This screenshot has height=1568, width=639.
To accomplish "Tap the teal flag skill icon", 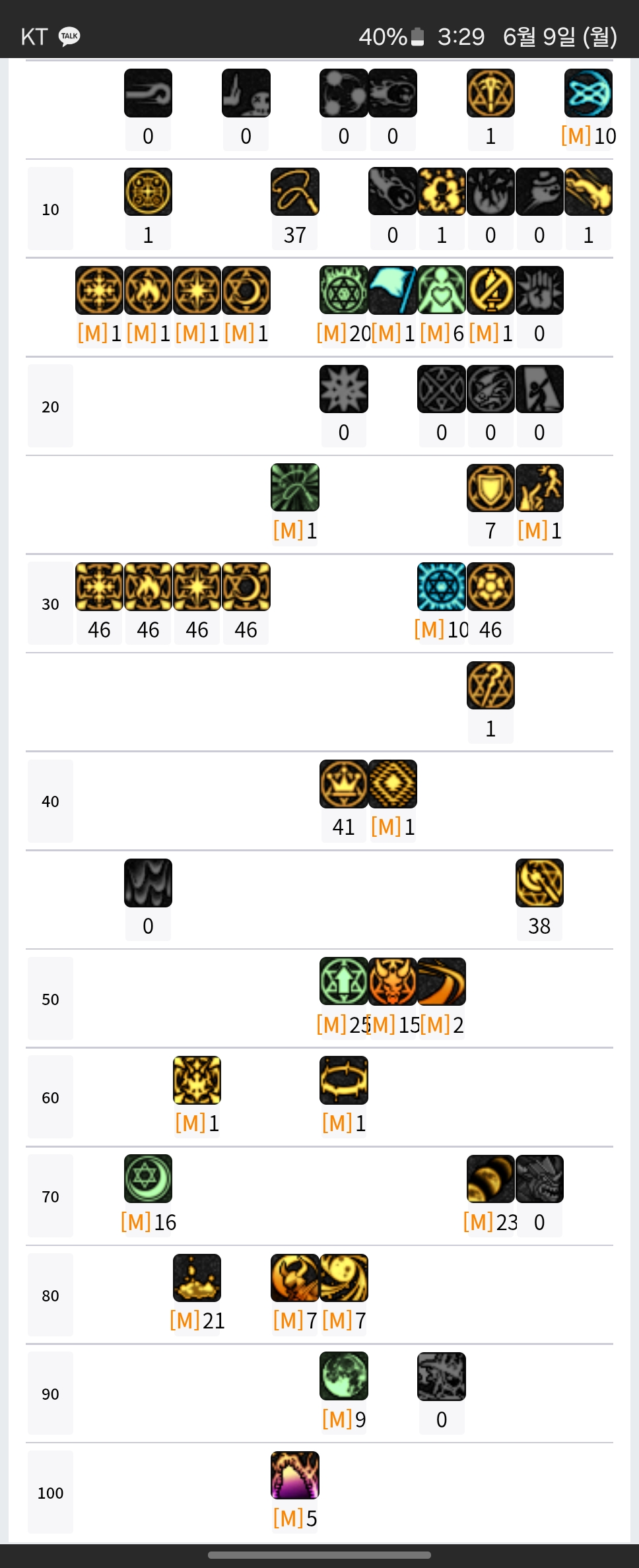I will point(393,290).
